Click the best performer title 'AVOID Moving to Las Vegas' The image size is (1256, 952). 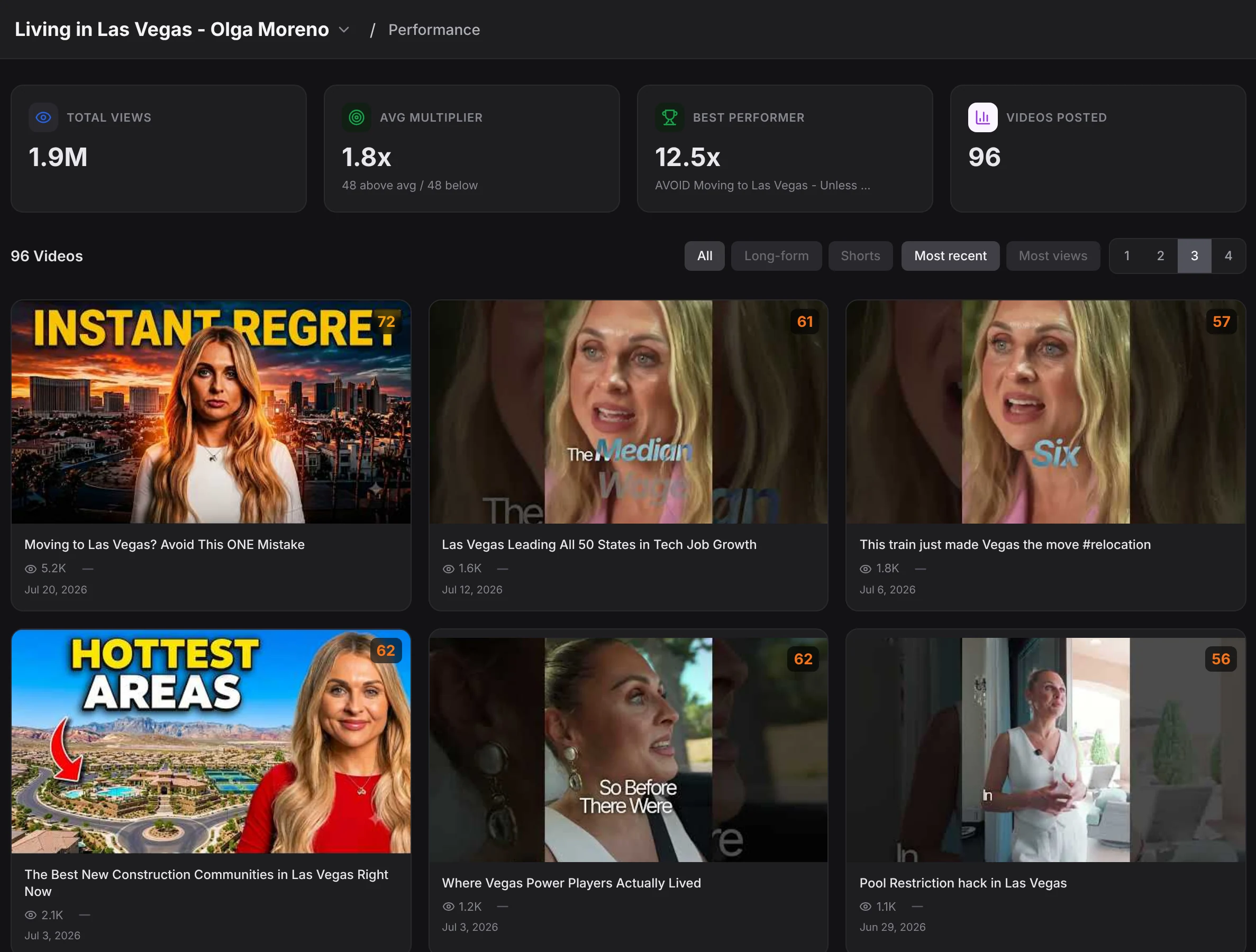[x=762, y=186]
